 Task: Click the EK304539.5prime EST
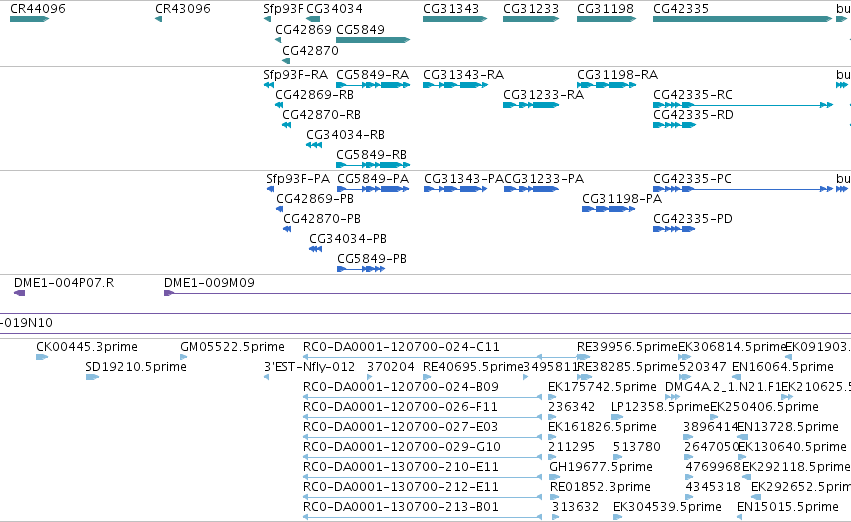coord(618,518)
